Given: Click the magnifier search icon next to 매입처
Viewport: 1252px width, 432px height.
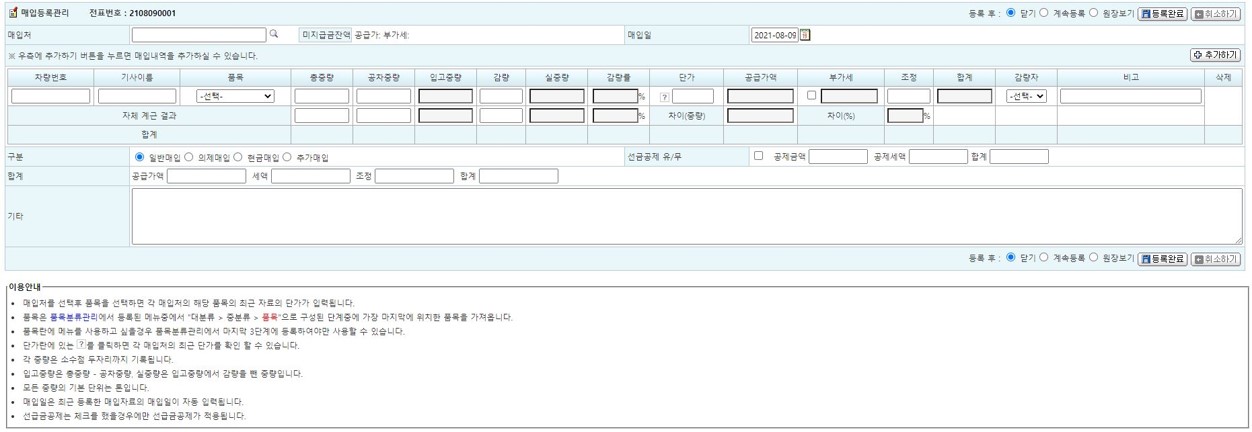Looking at the screenshot, I should [274, 34].
